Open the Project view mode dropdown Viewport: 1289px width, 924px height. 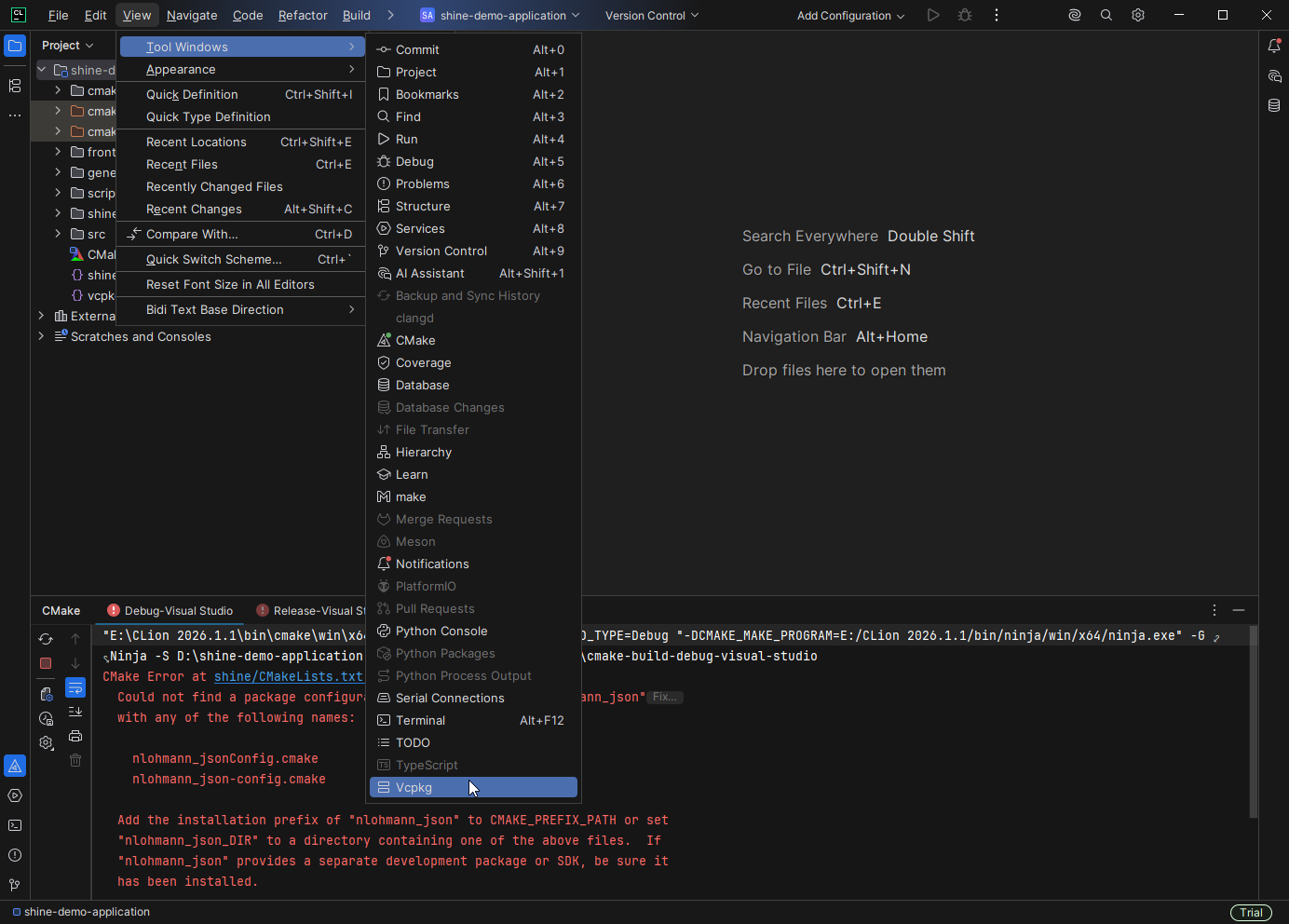pyautogui.click(x=68, y=46)
